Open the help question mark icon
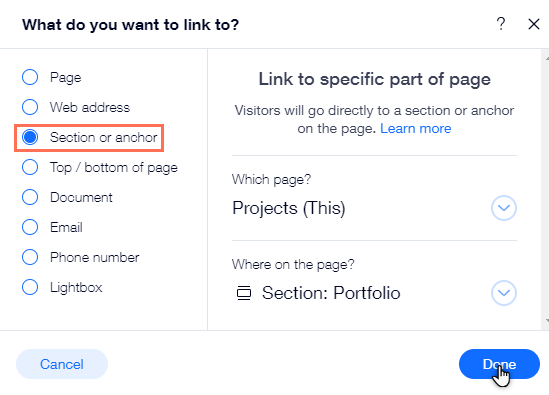 (501, 24)
